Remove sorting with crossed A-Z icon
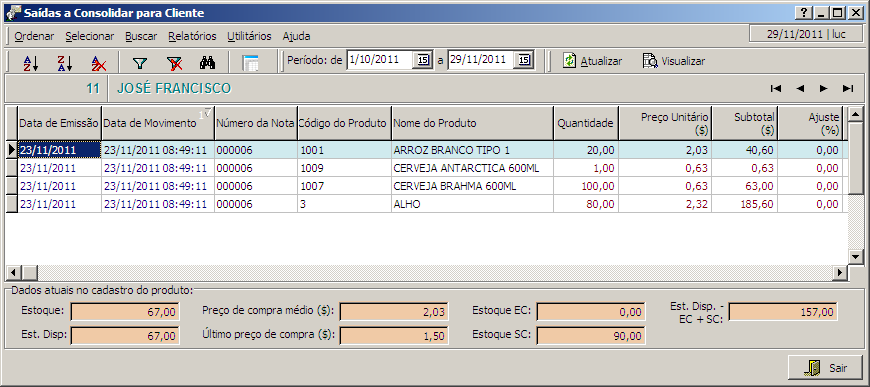870x387 pixels. click(99, 62)
